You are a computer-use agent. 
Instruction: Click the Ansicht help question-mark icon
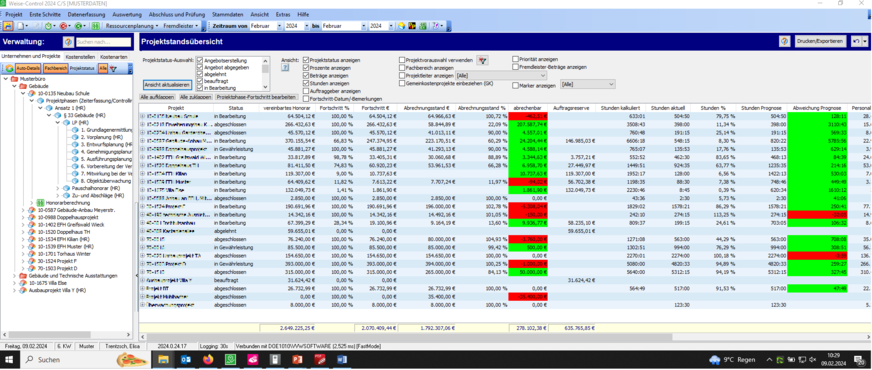click(x=285, y=67)
